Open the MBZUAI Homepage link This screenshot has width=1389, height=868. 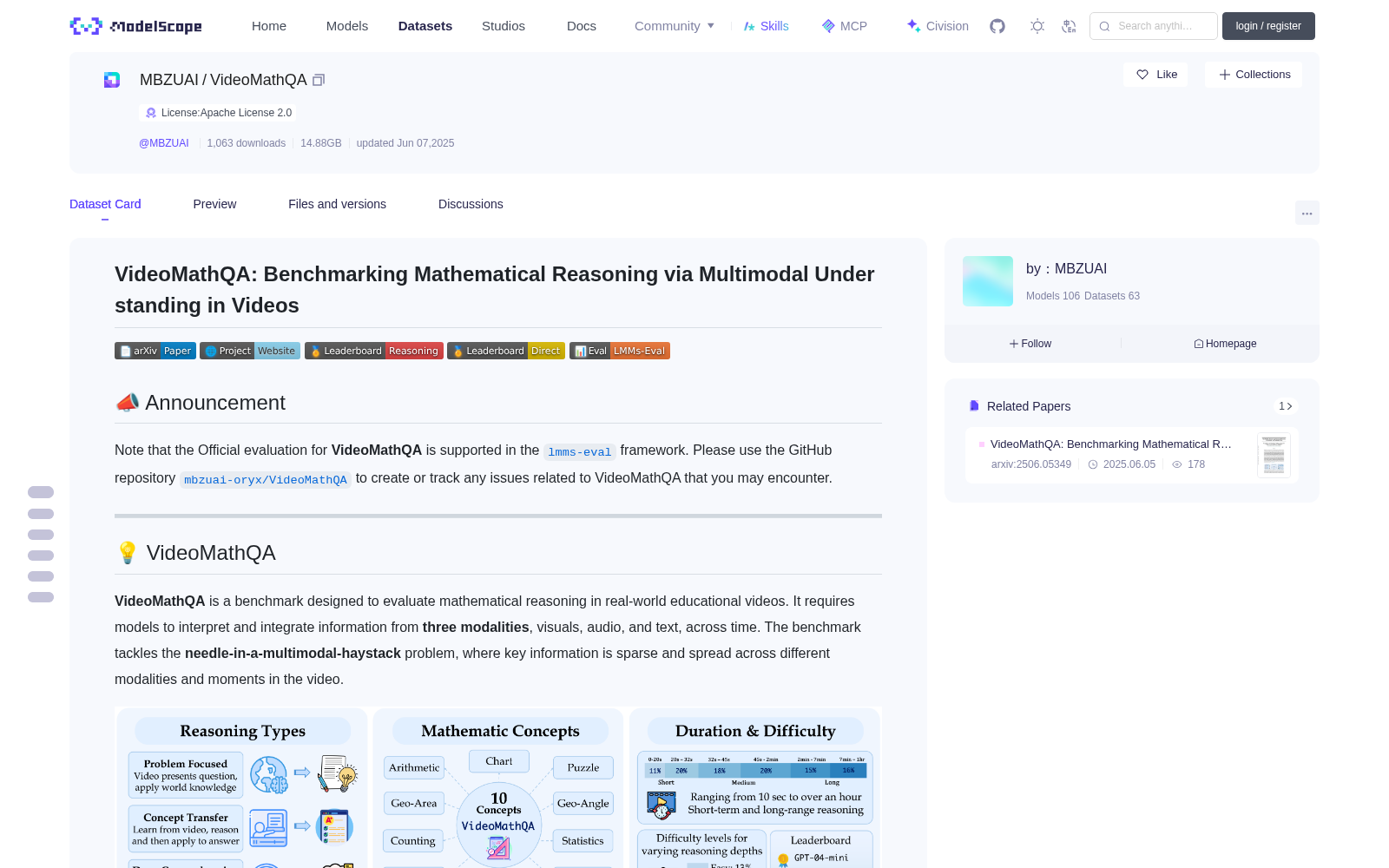tap(1225, 344)
